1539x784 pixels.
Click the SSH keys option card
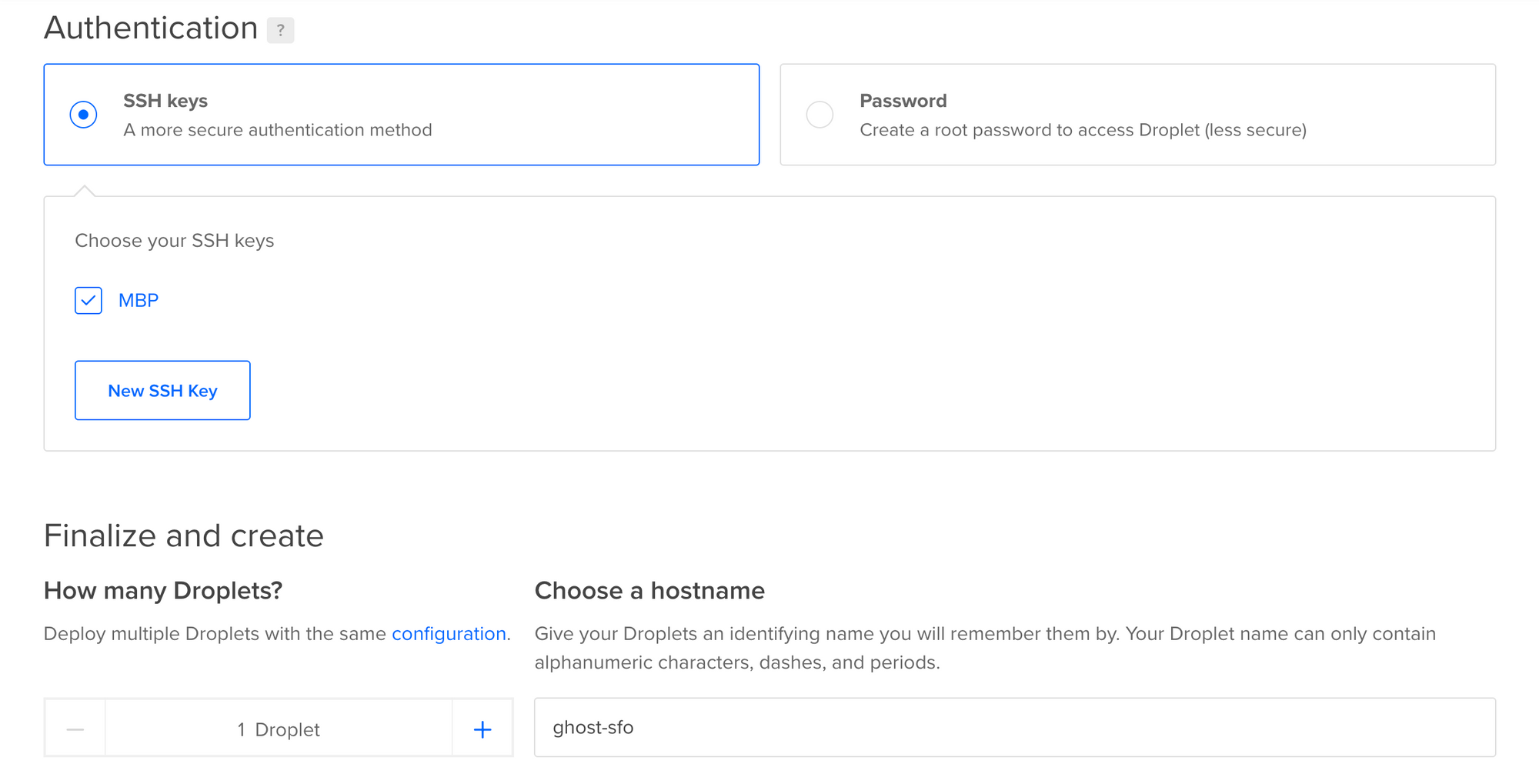pos(400,114)
